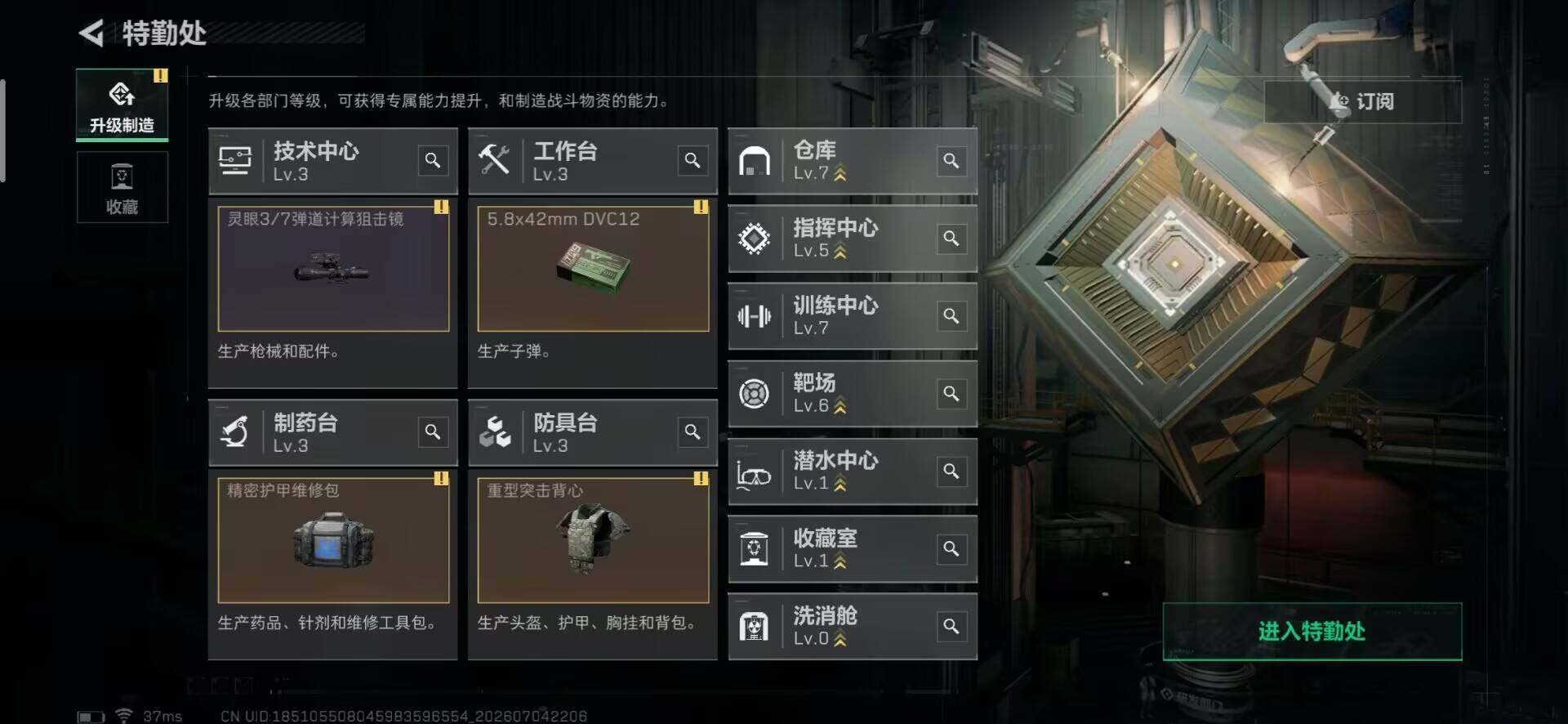Click magnifier icon on 训练中心 row
Viewport: 1568px width, 724px height.
click(x=951, y=315)
